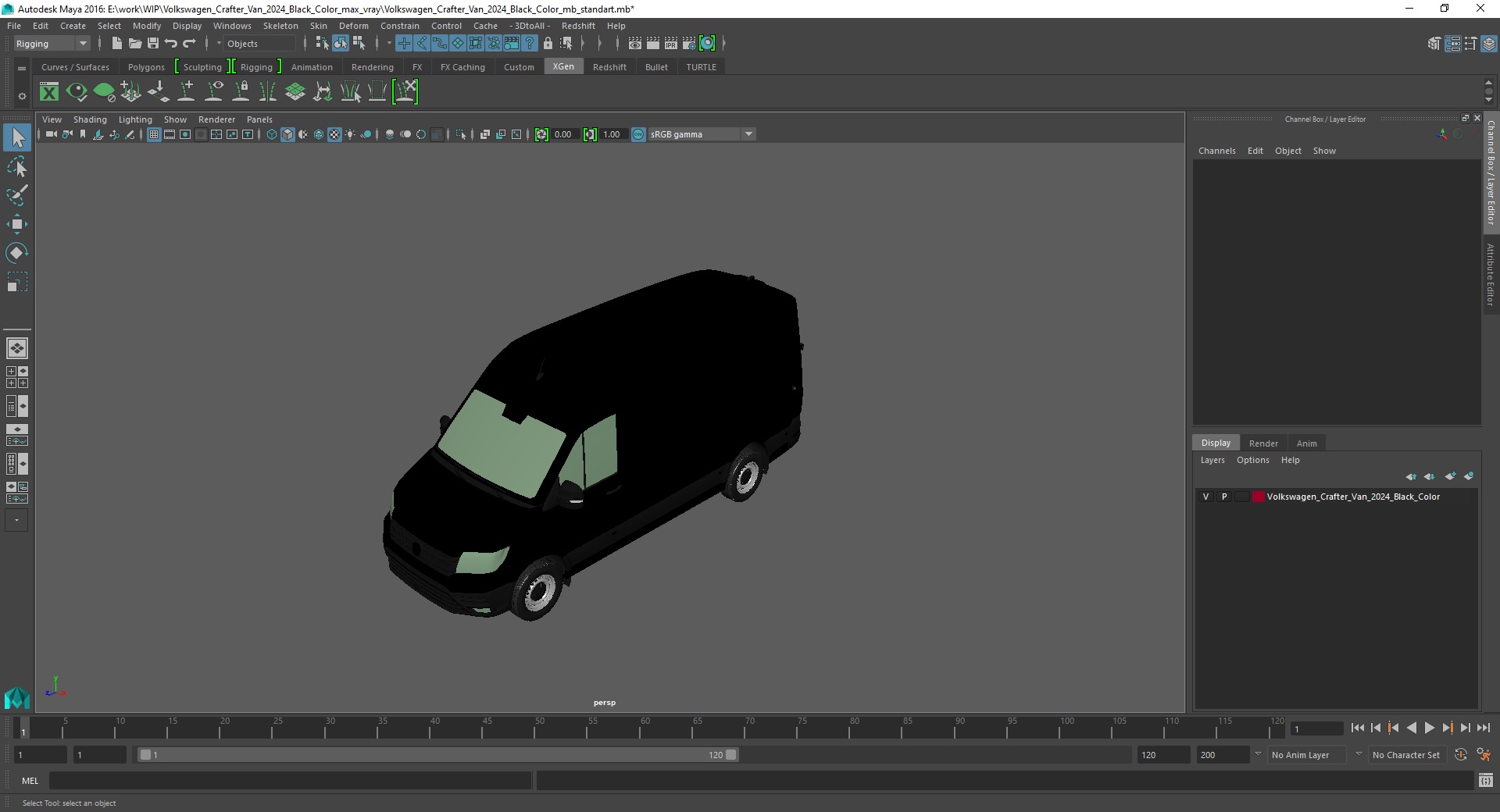Click the range slider bar

click(437, 755)
